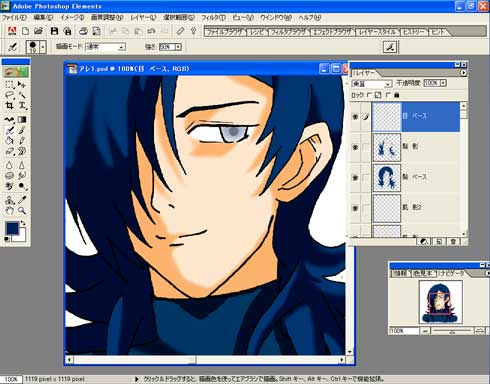Select the Eyedropper tool
The width and height of the screenshot is (490, 384).
tap(22, 200)
